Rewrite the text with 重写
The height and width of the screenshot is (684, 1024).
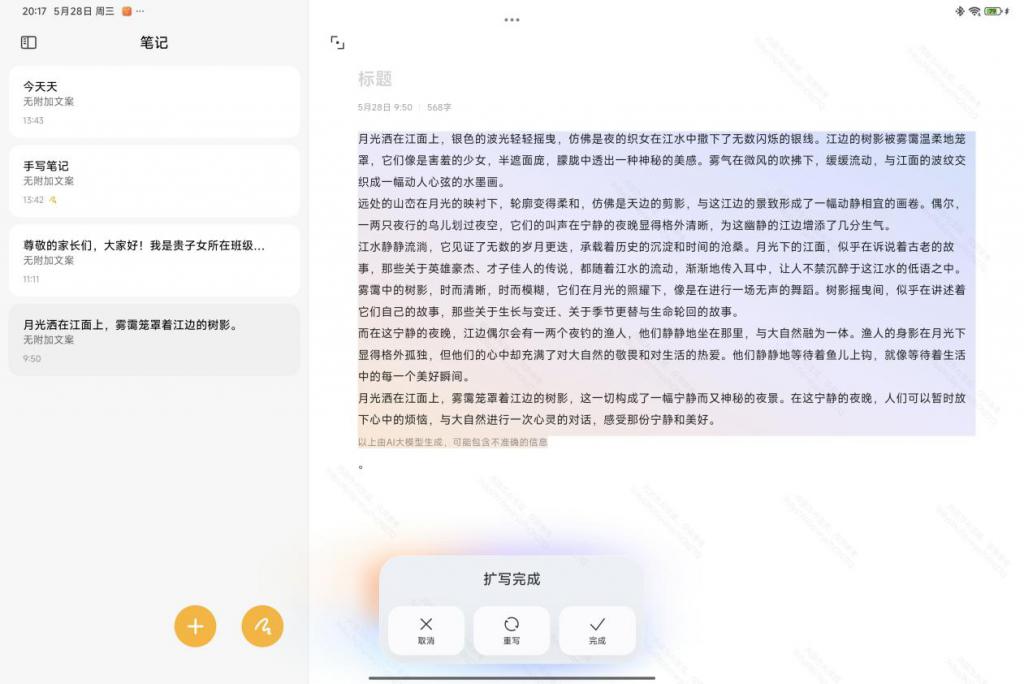[x=511, y=630]
